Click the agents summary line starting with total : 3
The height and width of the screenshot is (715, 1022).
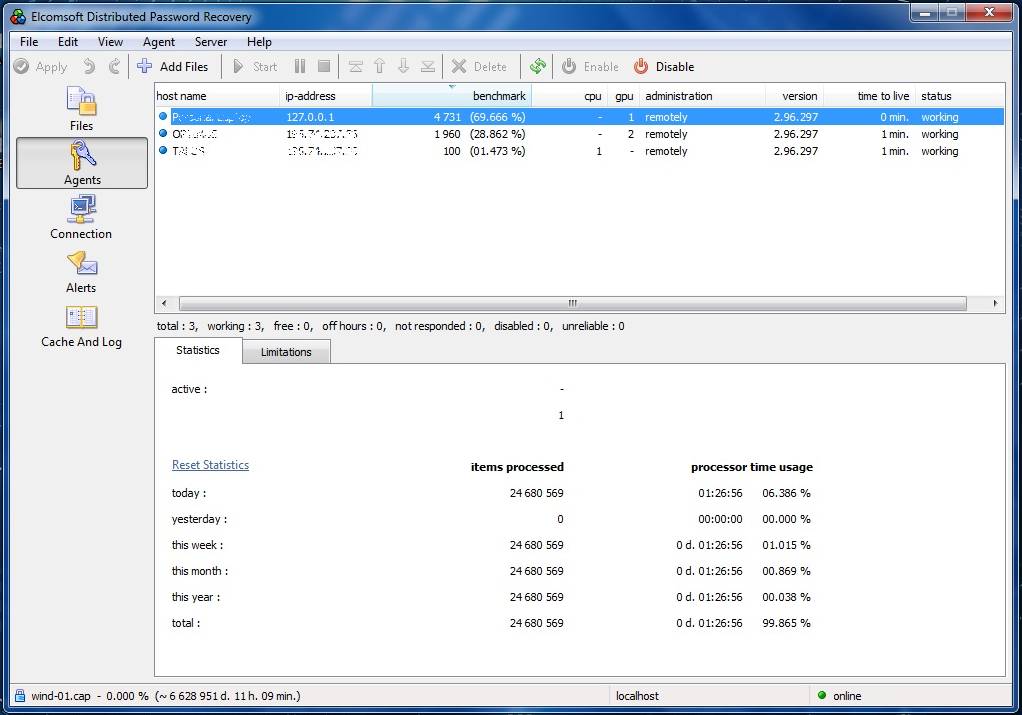[390, 326]
